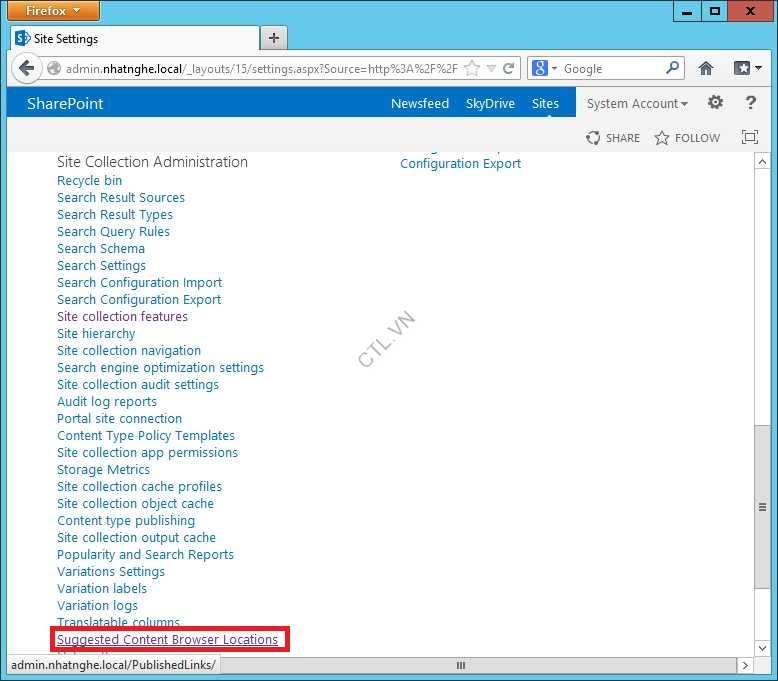The height and width of the screenshot is (681, 778).
Task: Open Search Result Sources link
Action: click(x=121, y=197)
